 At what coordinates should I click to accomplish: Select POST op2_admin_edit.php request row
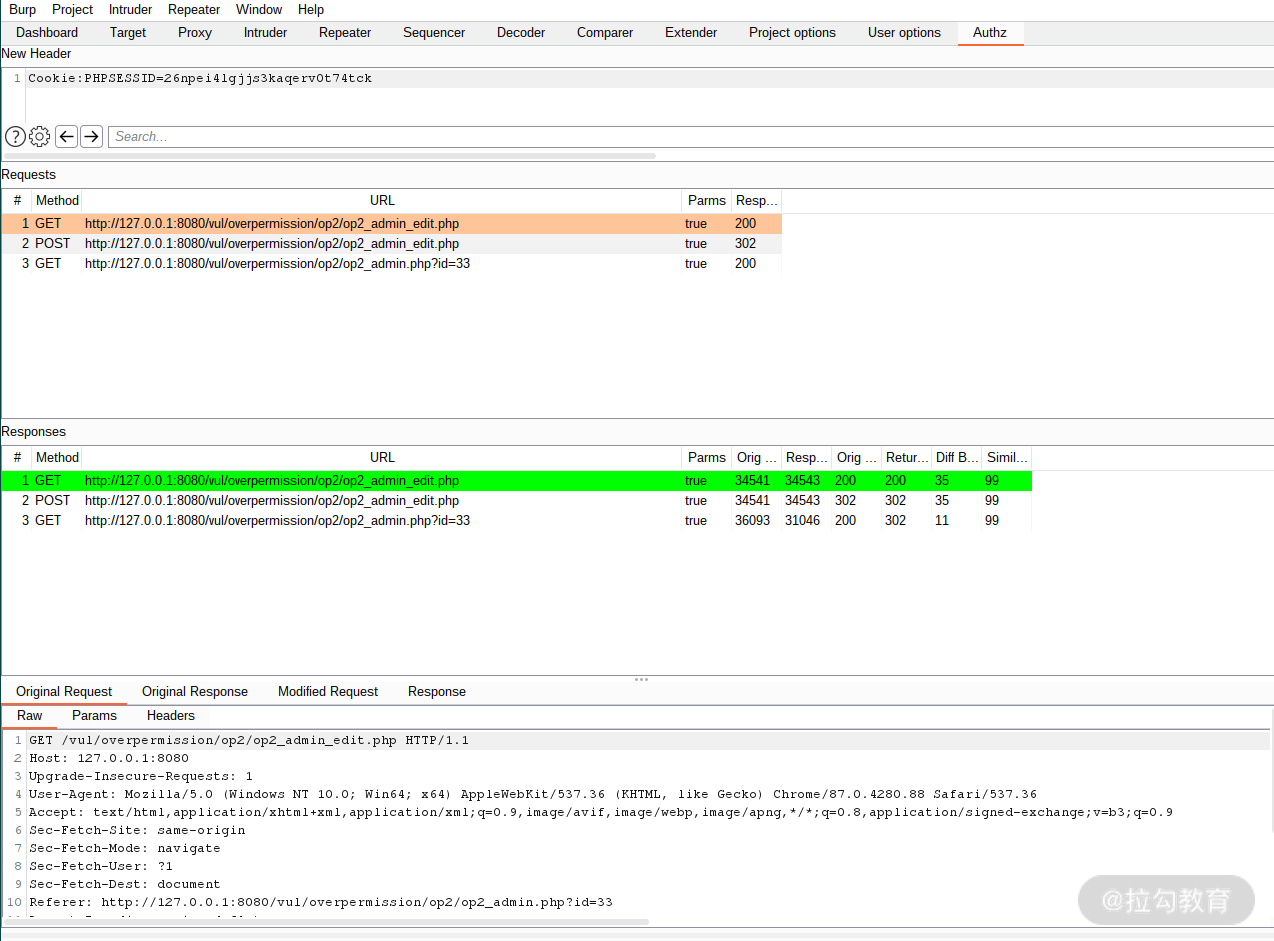click(391, 244)
